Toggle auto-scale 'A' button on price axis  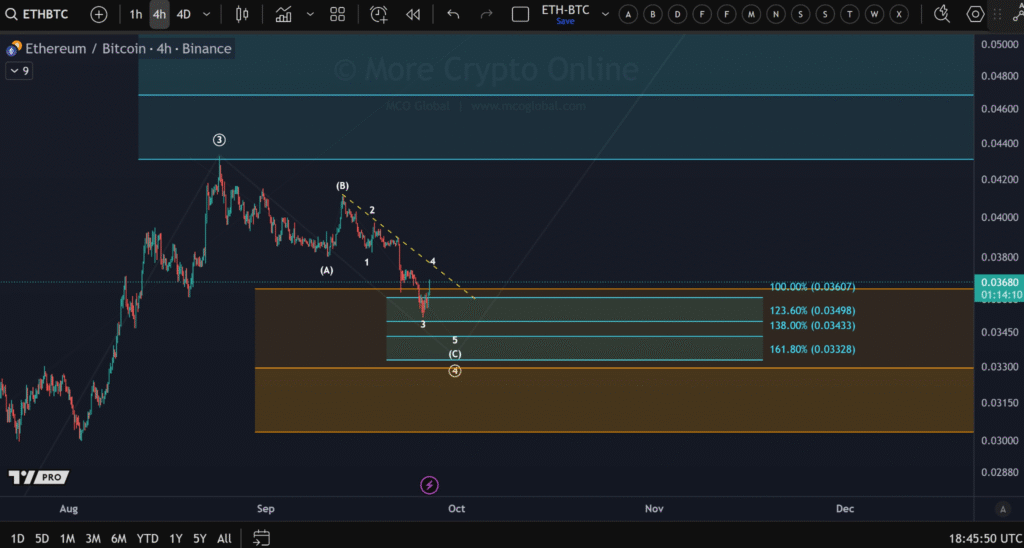click(629, 14)
